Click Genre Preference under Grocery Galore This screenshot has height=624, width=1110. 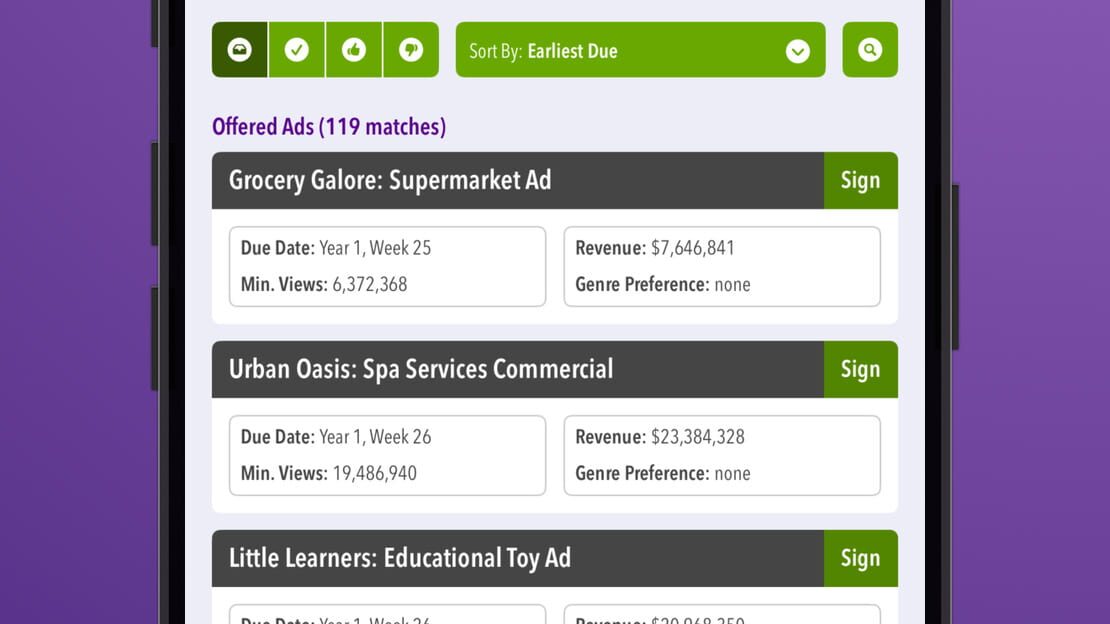point(663,285)
